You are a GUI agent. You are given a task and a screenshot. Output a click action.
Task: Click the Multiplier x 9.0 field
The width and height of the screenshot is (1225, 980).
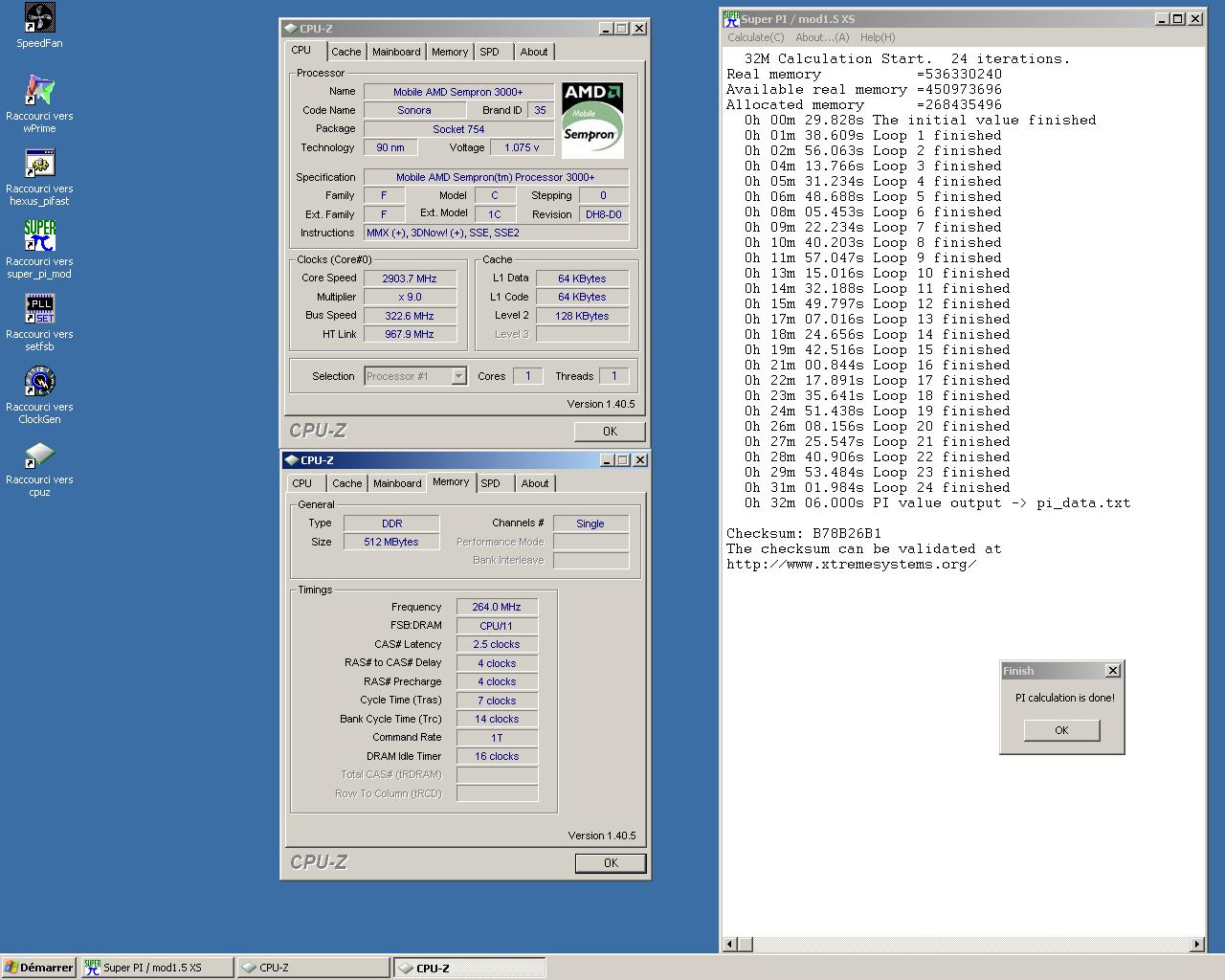pyautogui.click(x=410, y=297)
